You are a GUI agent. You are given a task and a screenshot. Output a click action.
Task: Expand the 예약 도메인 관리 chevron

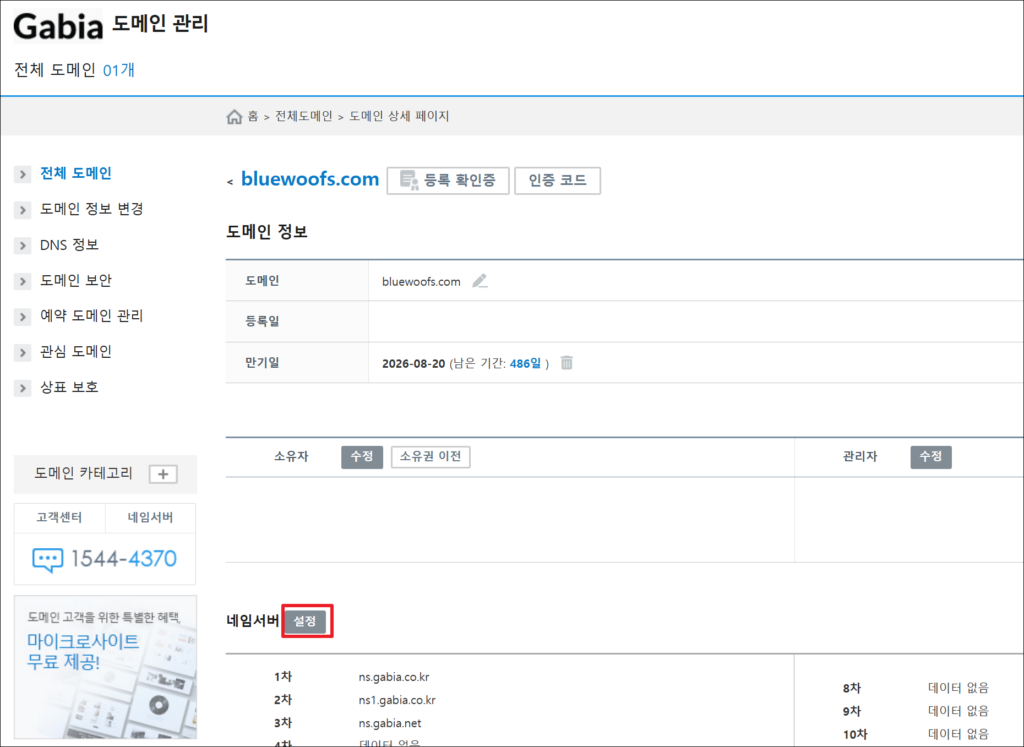tap(22, 317)
